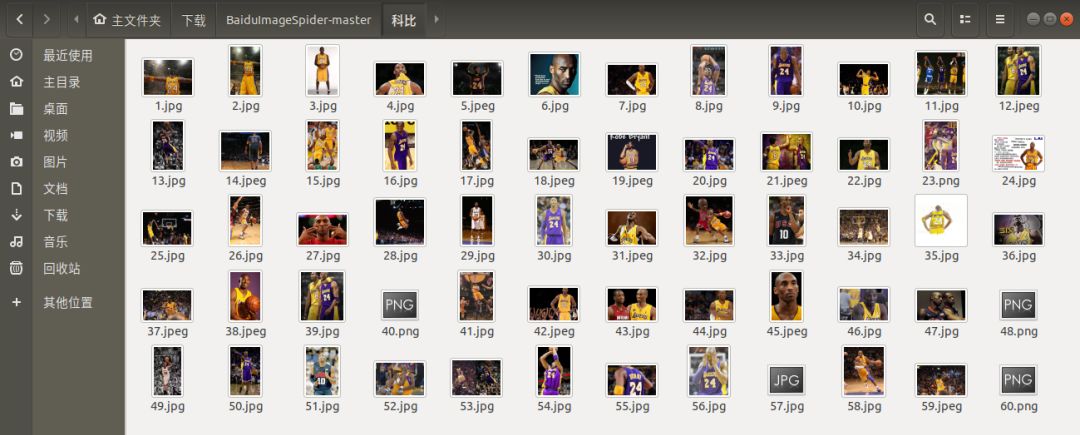Image resolution: width=1080 pixels, height=435 pixels.
Task: Click file name 14.jpeg
Action: point(245,181)
